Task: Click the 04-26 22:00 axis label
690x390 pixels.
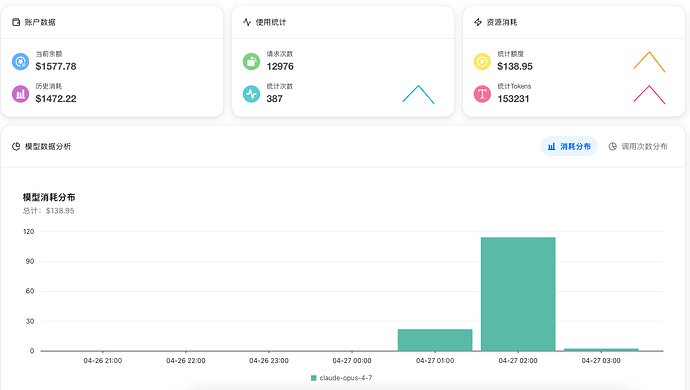Action: 186,361
